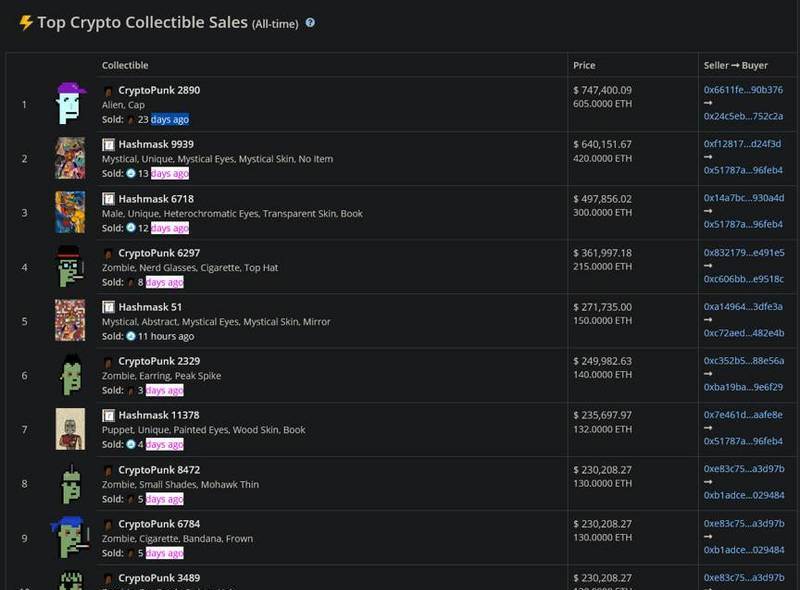This screenshot has height=590, width=800.
Task: Click the 420.0000 ETH value
Action: [x=603, y=159]
